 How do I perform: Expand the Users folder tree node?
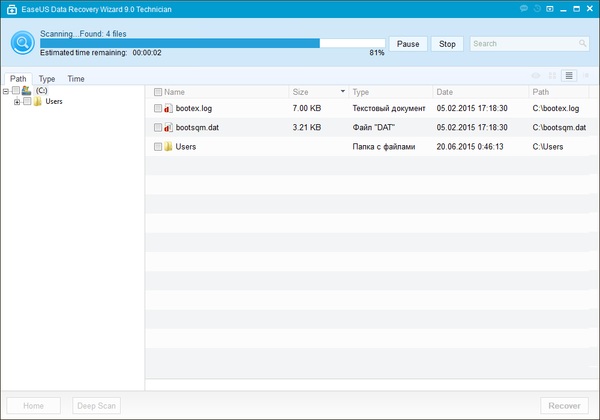(17, 102)
